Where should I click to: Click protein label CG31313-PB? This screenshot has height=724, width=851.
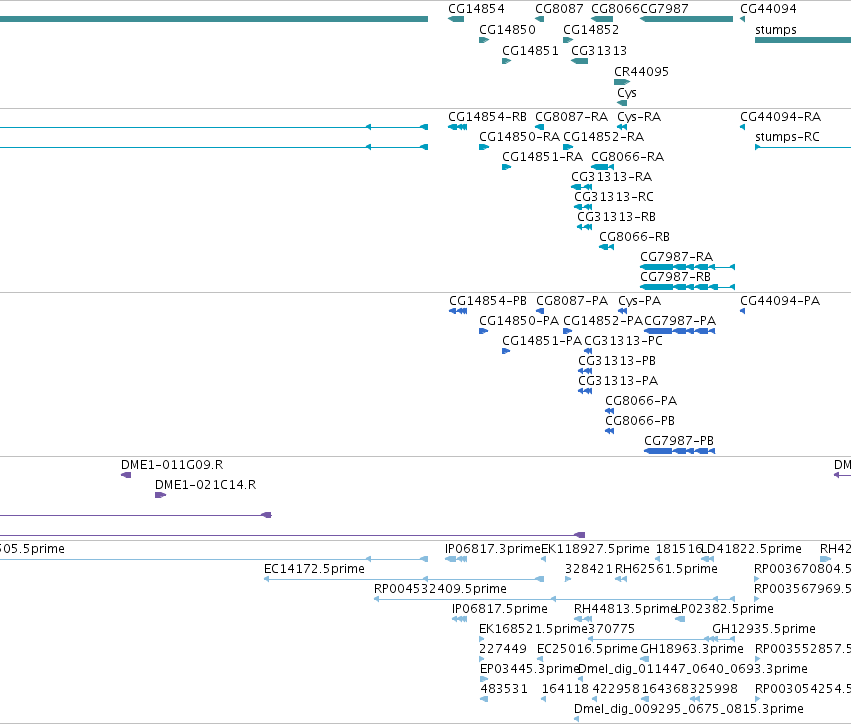617,361
